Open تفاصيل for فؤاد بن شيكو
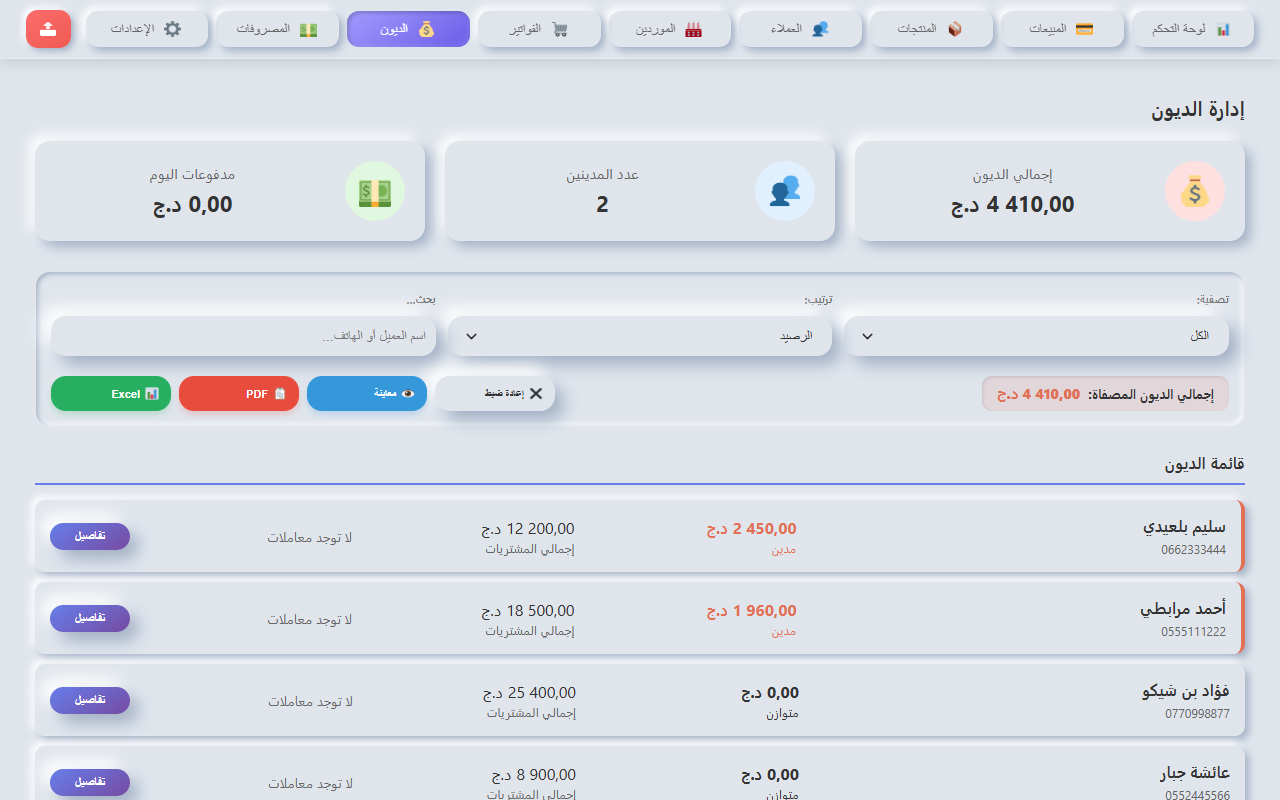 90,700
